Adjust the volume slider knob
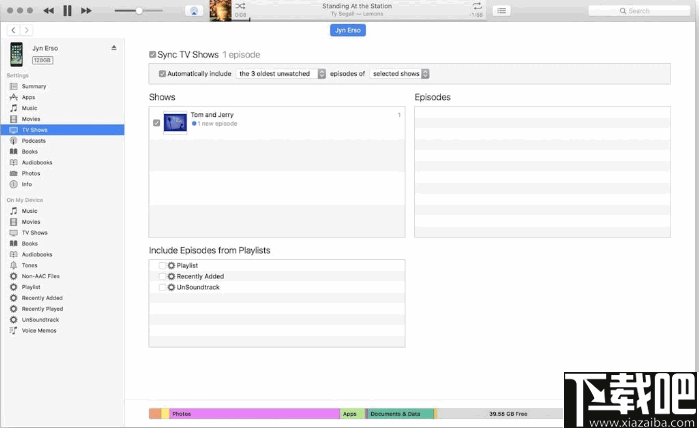Image resolution: width=699 pixels, height=428 pixels. pyautogui.click(x=139, y=11)
